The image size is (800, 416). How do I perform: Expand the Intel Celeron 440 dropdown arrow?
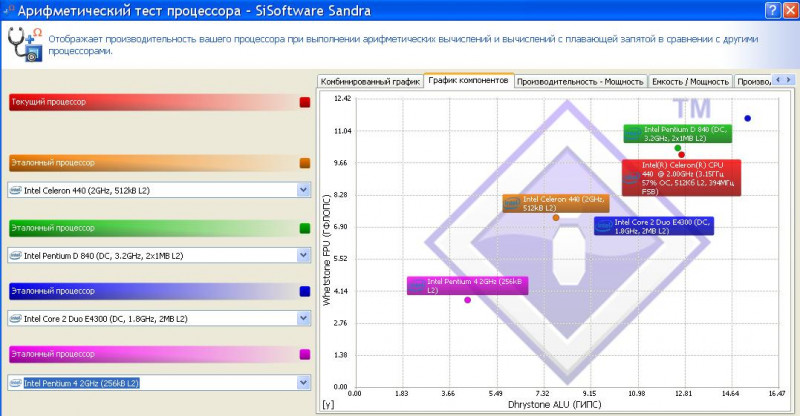303,190
